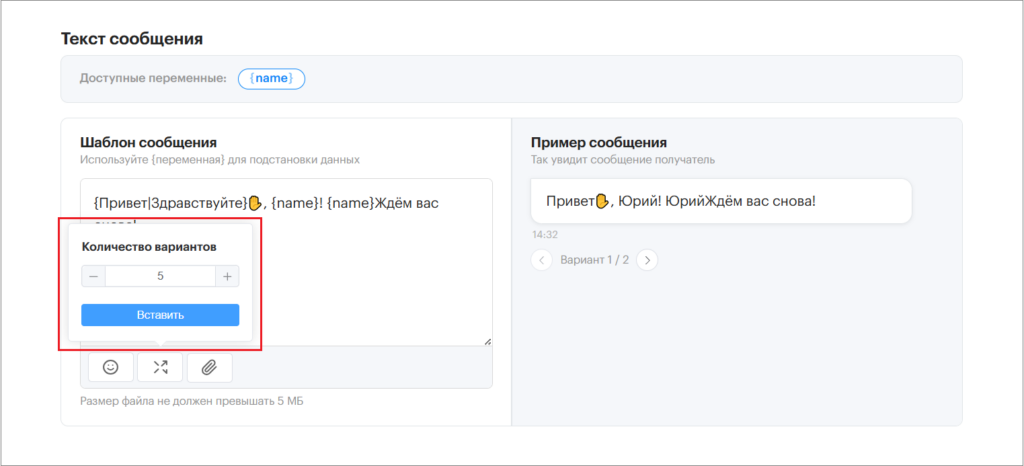Image resolution: width=1024 pixels, height=466 pixels.
Task: Click the blue Вставить button
Action: 160,315
